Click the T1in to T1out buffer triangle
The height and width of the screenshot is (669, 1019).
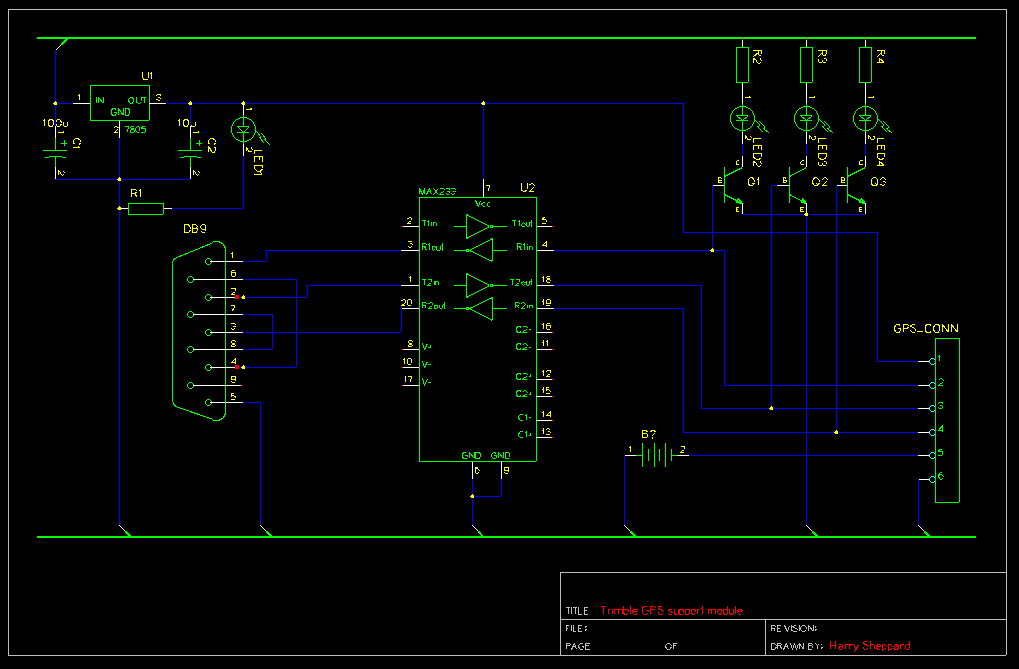pos(478,226)
